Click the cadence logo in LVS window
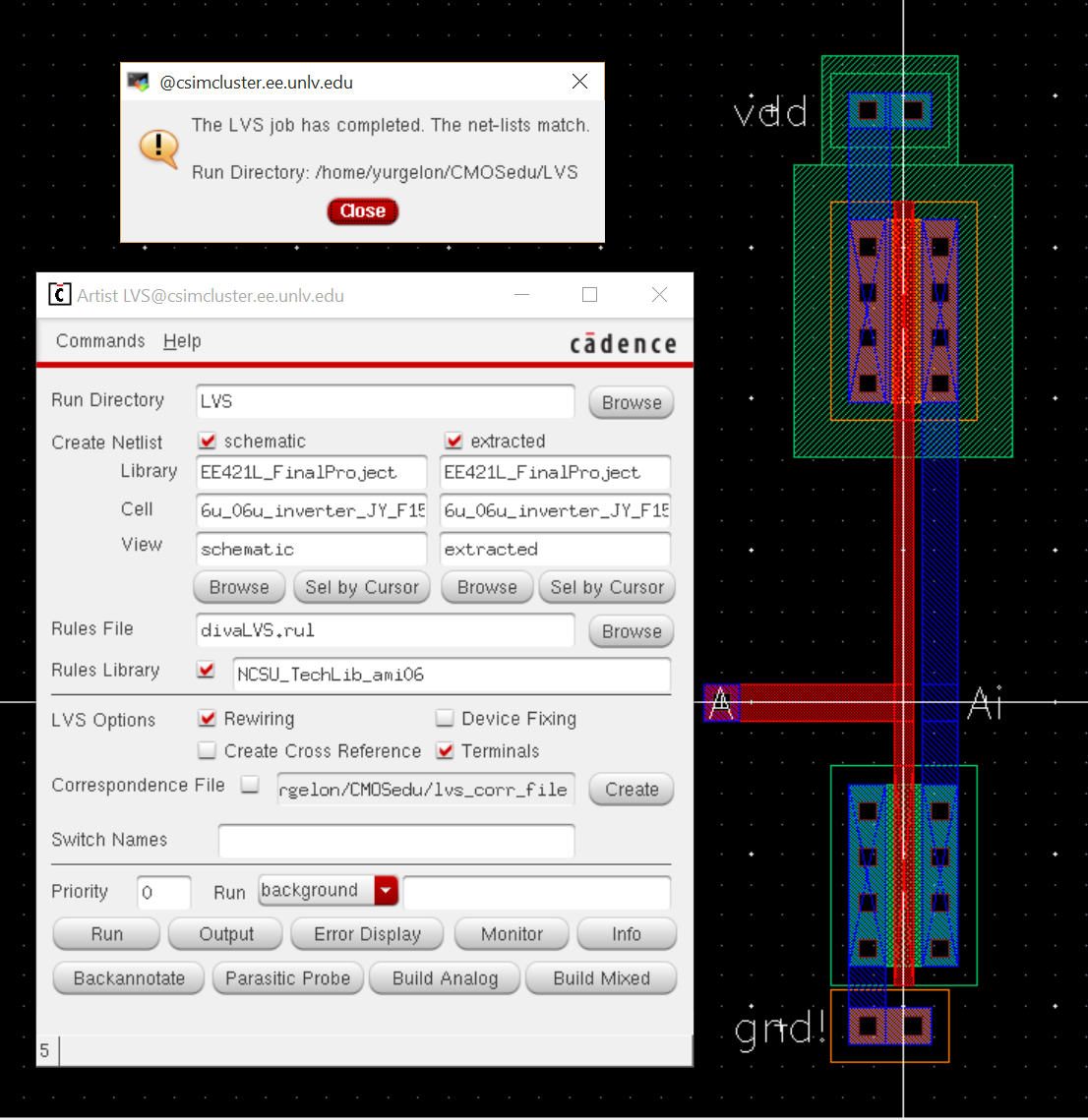 click(623, 343)
